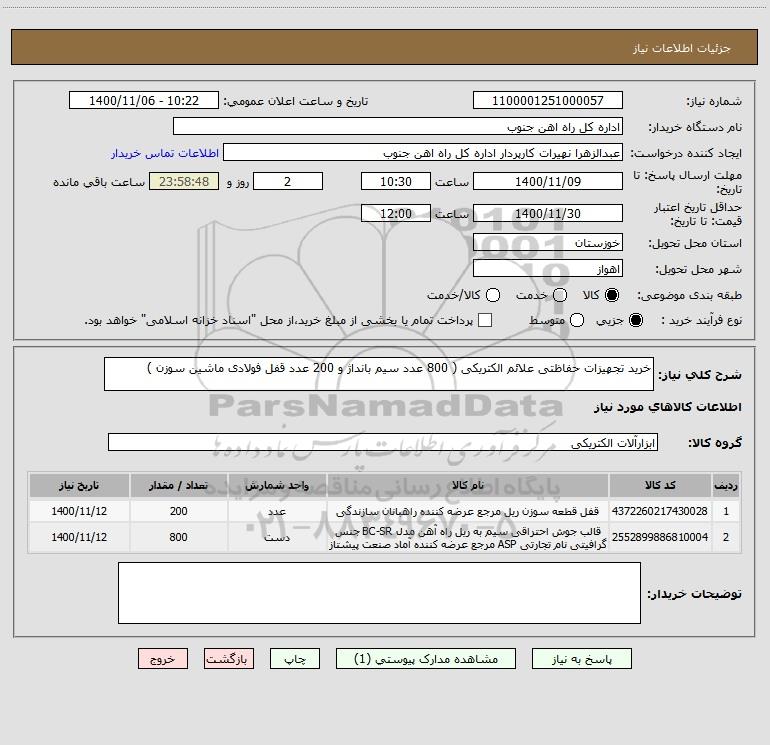Click the need date in row 2
Screen dimensions: 770x745
coord(79,537)
